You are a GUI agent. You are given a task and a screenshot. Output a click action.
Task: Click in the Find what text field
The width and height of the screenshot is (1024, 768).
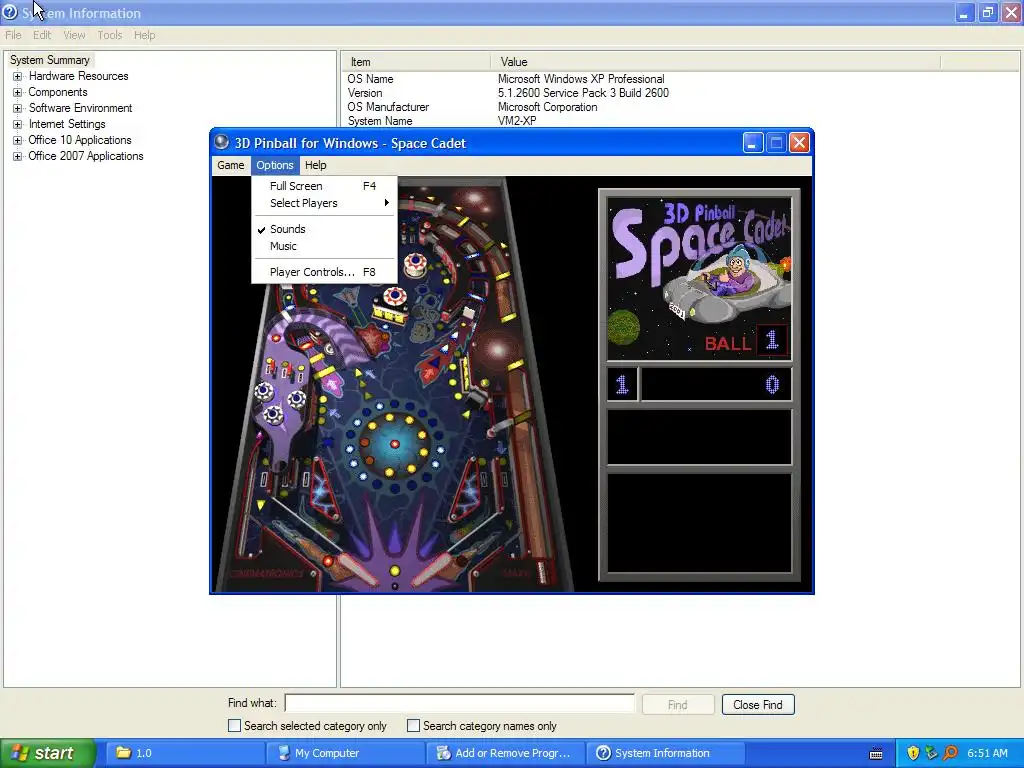[x=459, y=703]
